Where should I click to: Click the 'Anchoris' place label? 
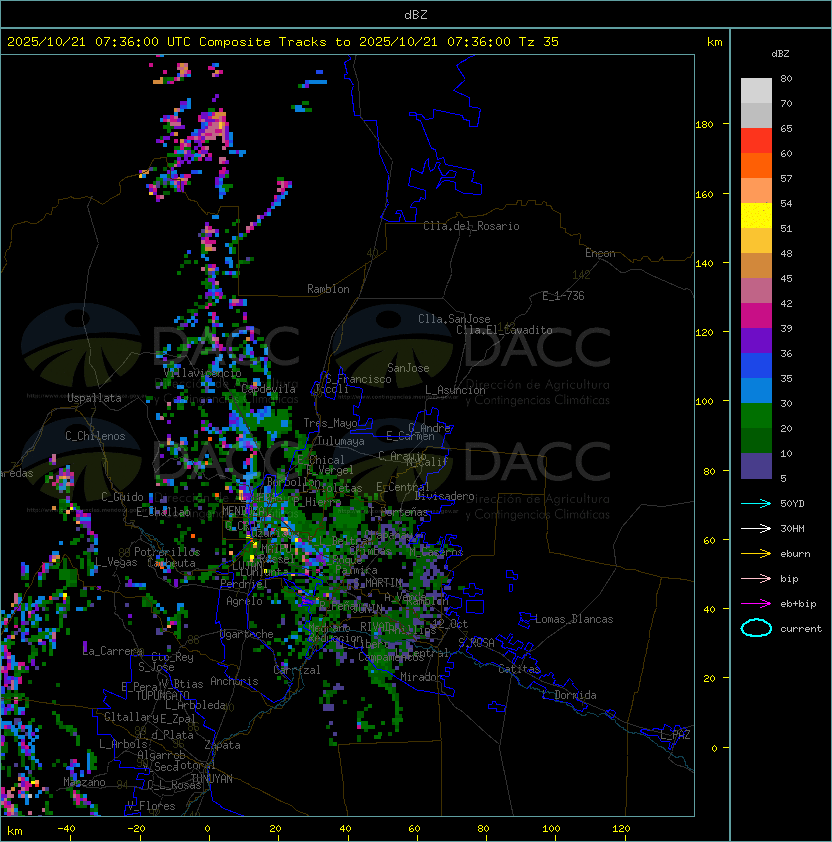tap(234, 681)
